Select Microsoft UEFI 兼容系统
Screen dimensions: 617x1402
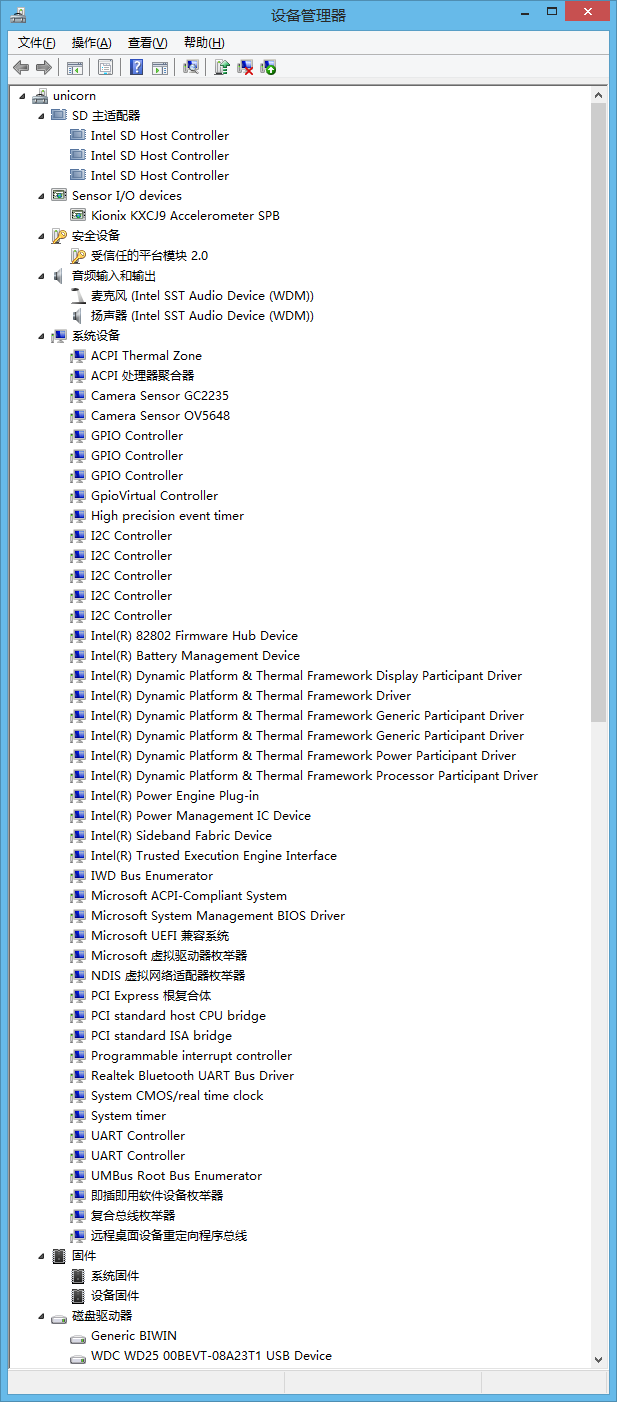click(x=160, y=936)
